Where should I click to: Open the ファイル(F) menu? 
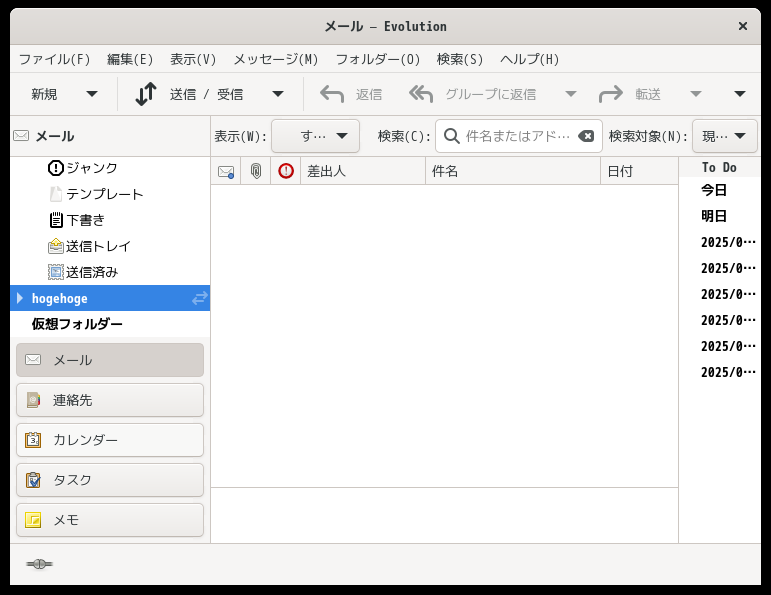point(55,60)
